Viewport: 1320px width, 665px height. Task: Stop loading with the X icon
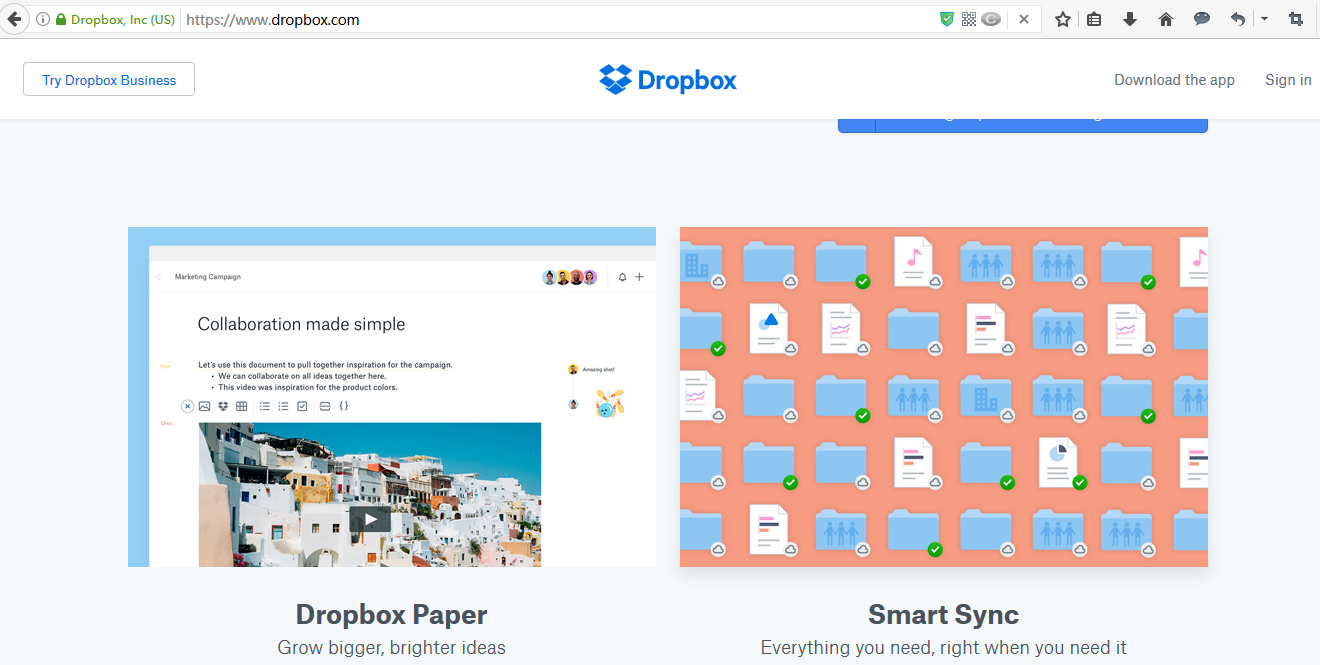(x=1024, y=19)
